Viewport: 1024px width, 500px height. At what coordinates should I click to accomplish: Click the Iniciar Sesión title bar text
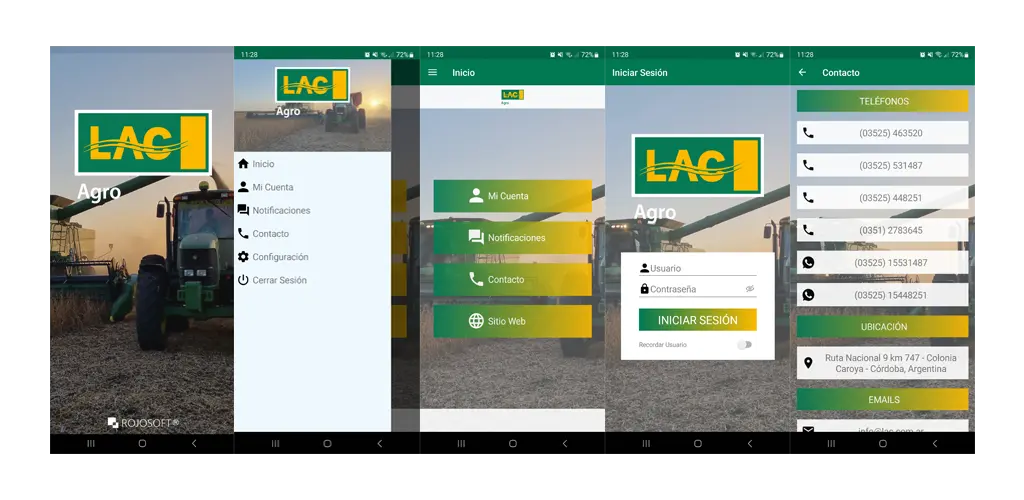[639, 72]
